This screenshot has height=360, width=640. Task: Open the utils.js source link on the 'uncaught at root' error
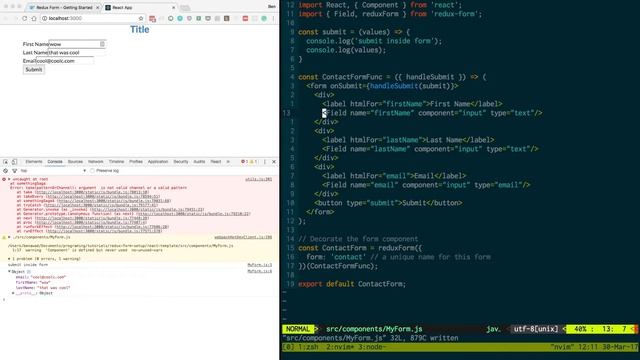click(x=258, y=179)
